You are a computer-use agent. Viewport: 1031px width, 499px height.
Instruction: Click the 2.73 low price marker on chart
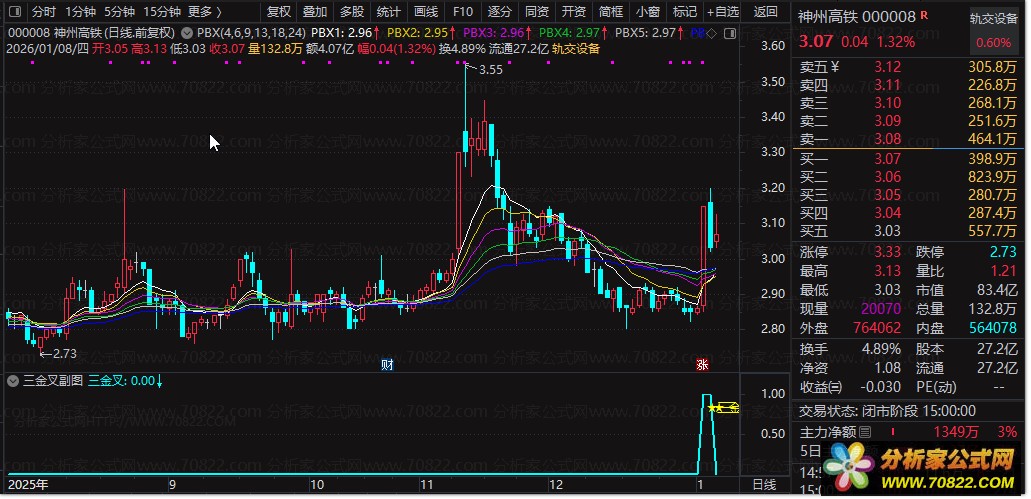click(x=63, y=353)
